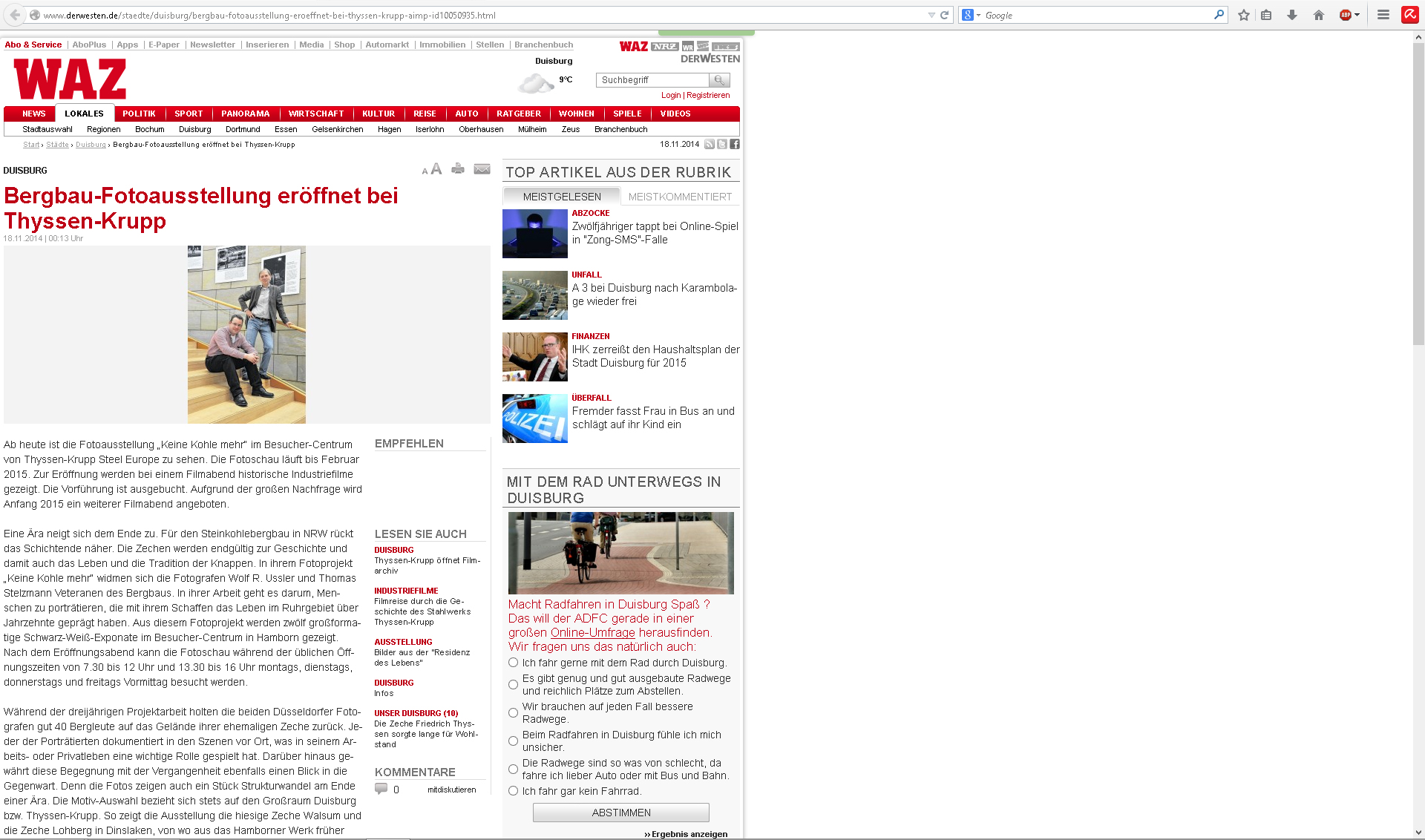1425x840 pixels.
Task: Click the browser back arrow button
Action: (15, 15)
